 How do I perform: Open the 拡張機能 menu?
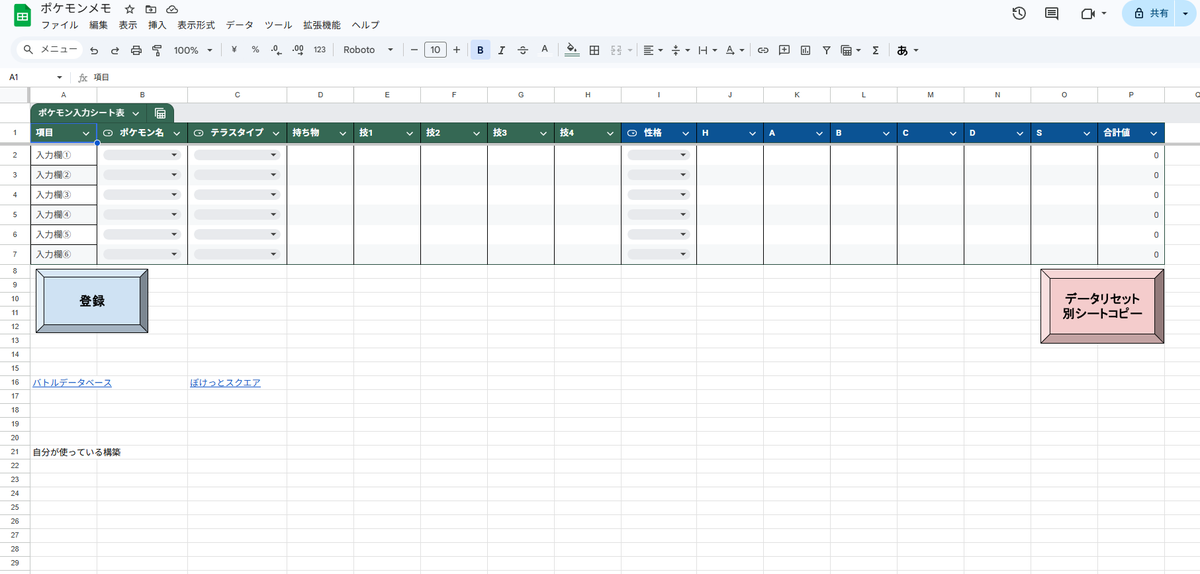pos(321,24)
